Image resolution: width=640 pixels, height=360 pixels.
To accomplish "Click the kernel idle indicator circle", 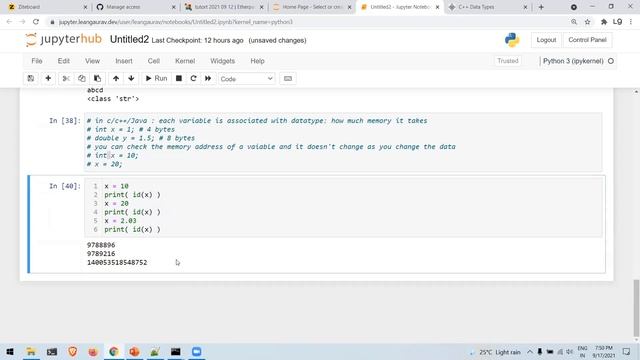I will coord(611,61).
